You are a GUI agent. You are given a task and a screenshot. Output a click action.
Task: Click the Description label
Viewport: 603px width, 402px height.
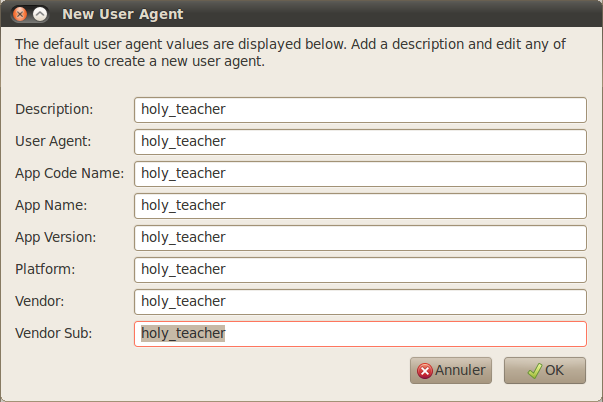[x=54, y=109]
